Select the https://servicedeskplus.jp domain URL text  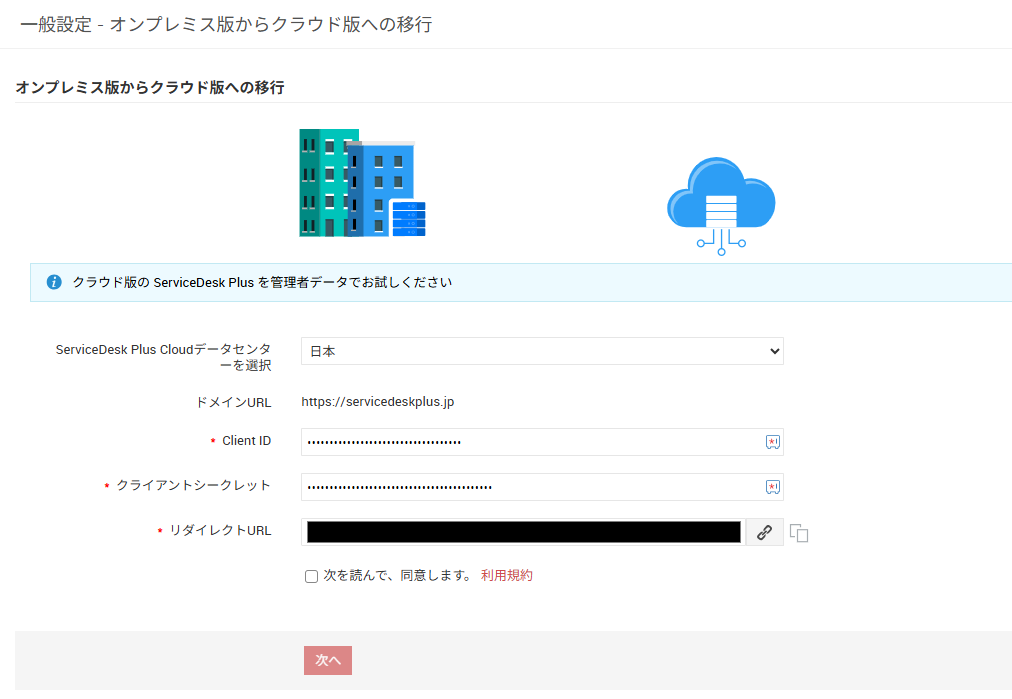point(378,401)
